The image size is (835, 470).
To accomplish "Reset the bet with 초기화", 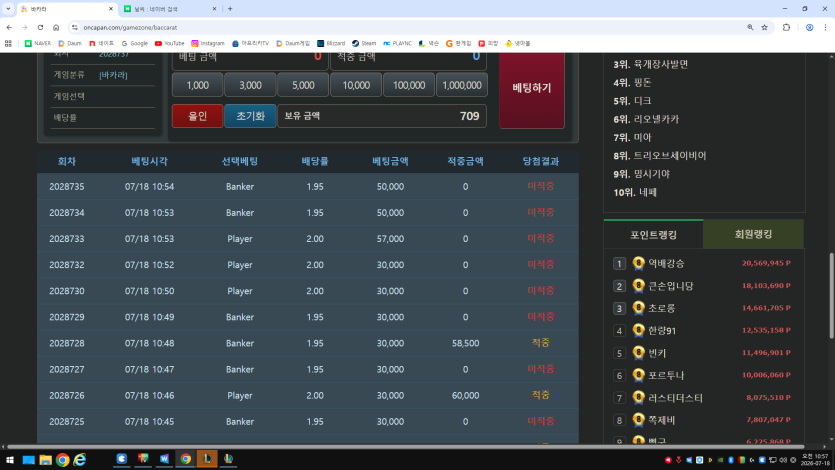I will tap(250, 116).
